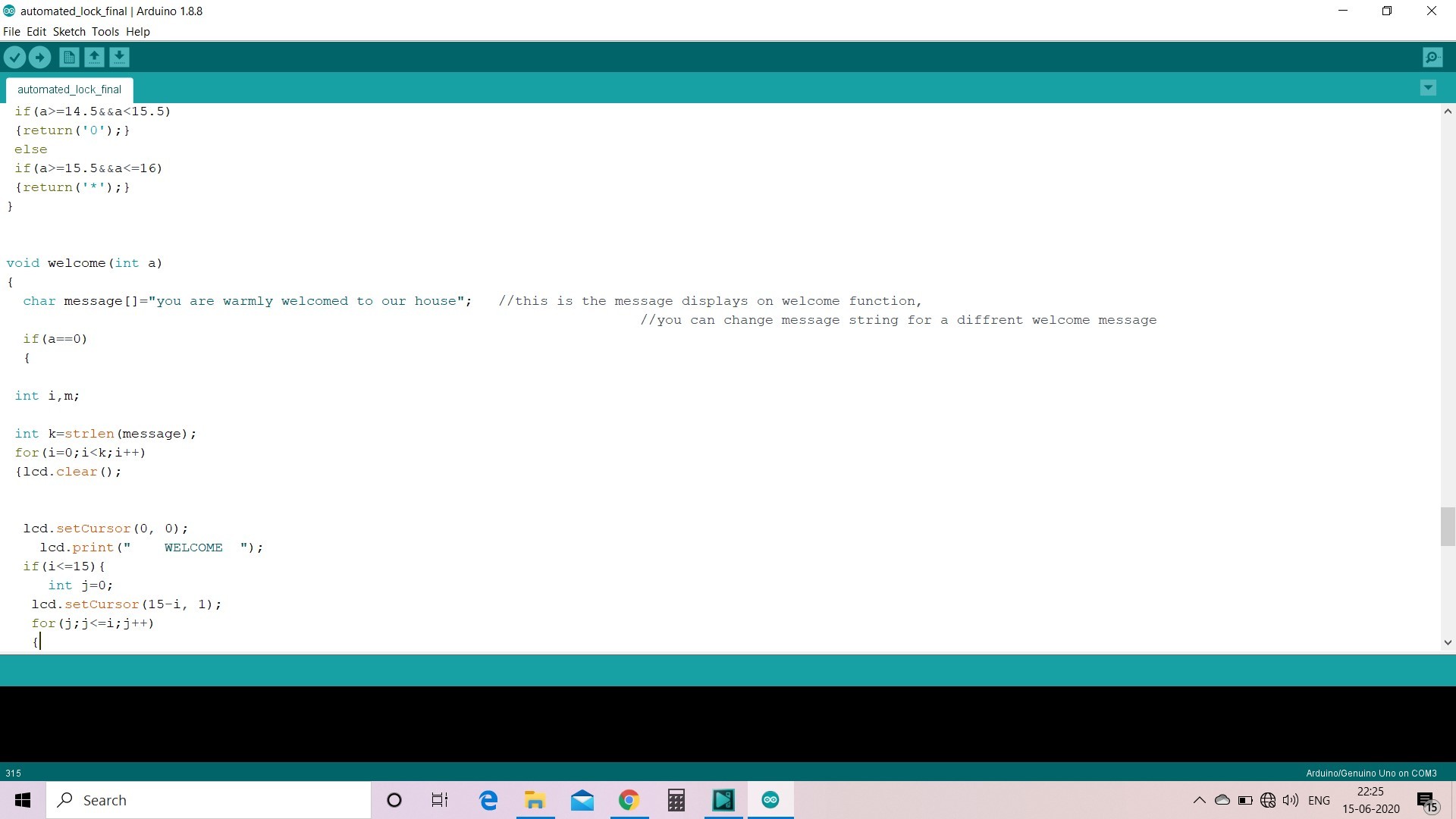Image resolution: width=1456 pixels, height=819 pixels.
Task: Click 'void welcome(int a)' function line
Action: (x=84, y=263)
